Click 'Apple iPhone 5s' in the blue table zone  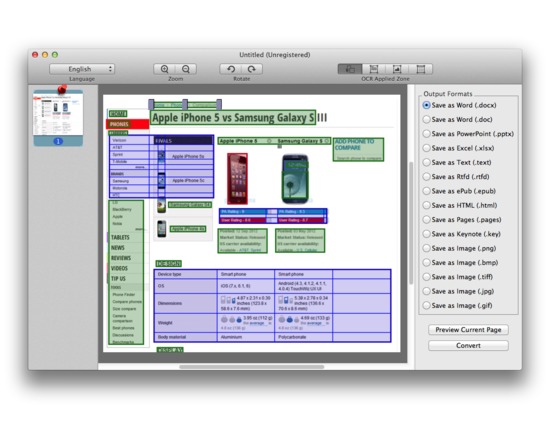188,156
